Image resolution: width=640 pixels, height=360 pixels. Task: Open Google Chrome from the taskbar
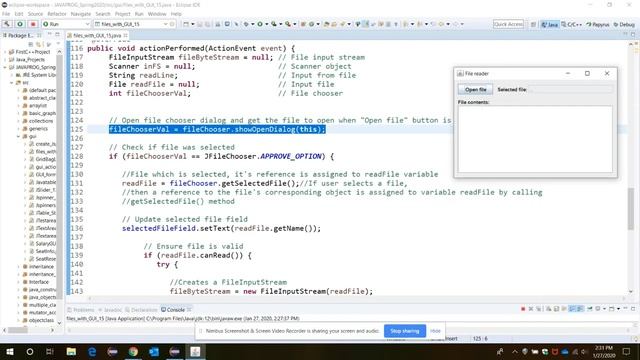(x=133, y=351)
